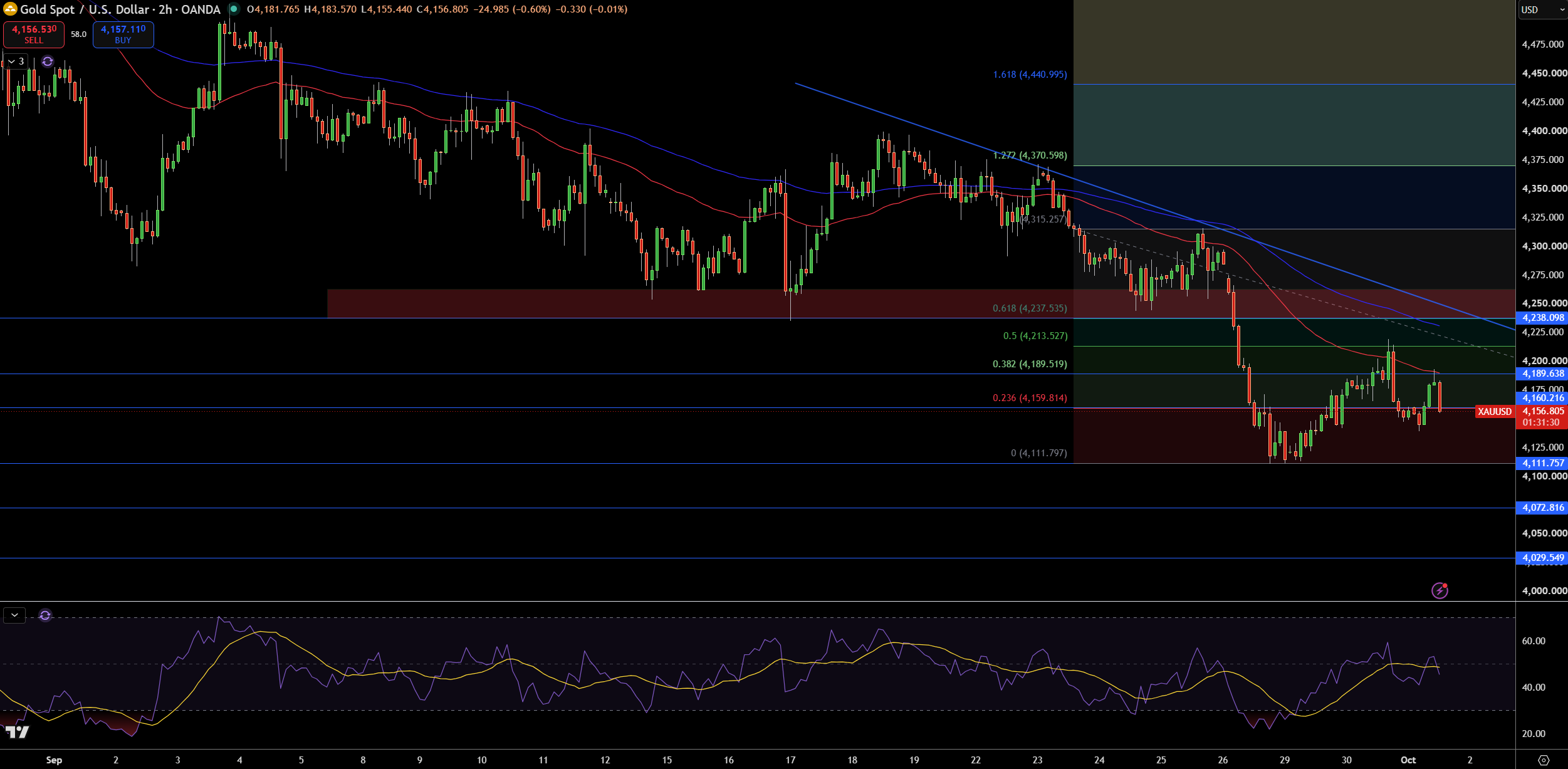The width and height of the screenshot is (1568, 769).
Task: Click the blue BUY 4,157.110 button
Action: pyautogui.click(x=123, y=34)
